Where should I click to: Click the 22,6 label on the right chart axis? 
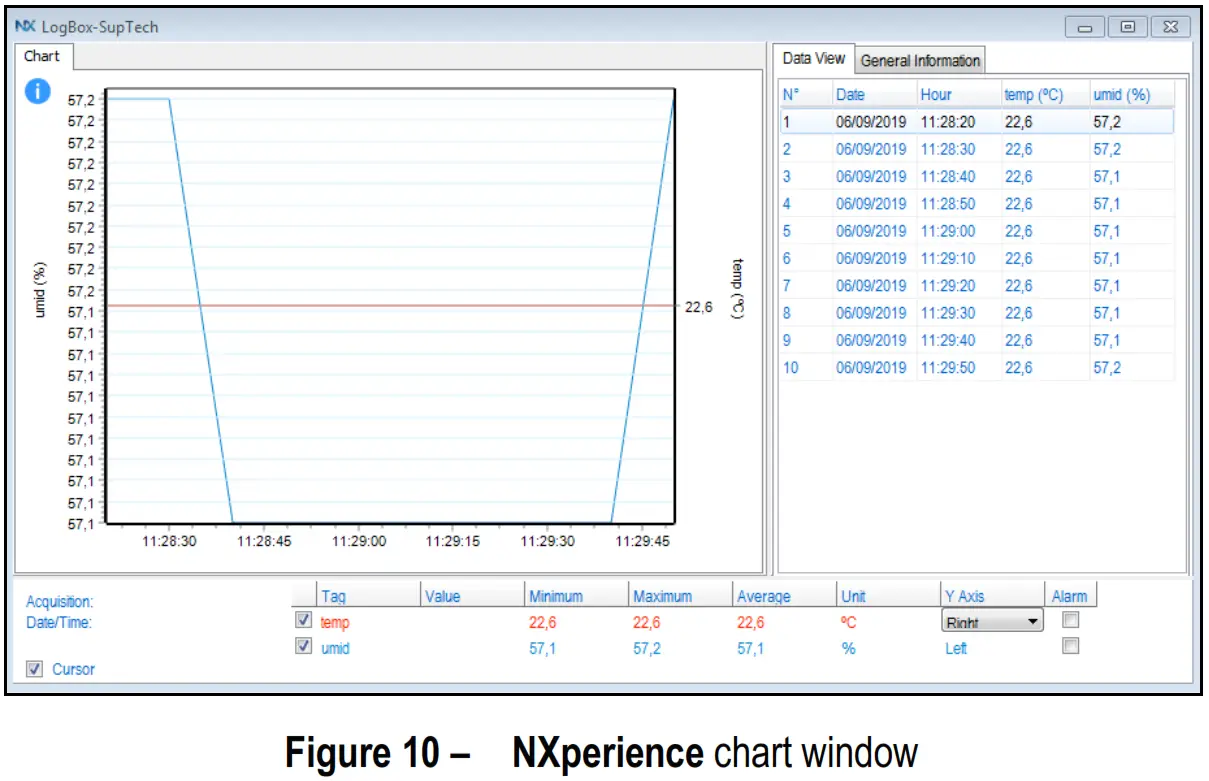point(698,307)
